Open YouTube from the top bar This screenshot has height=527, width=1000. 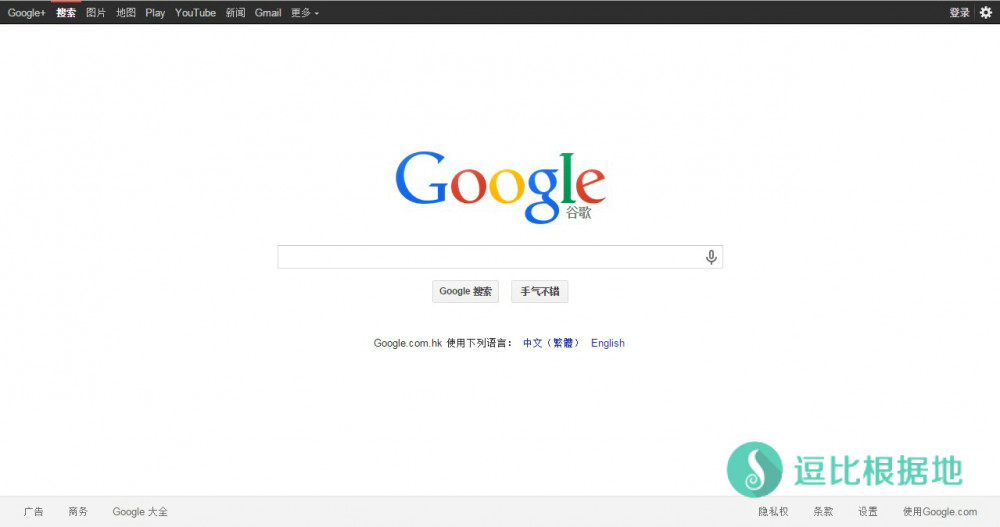[x=195, y=13]
